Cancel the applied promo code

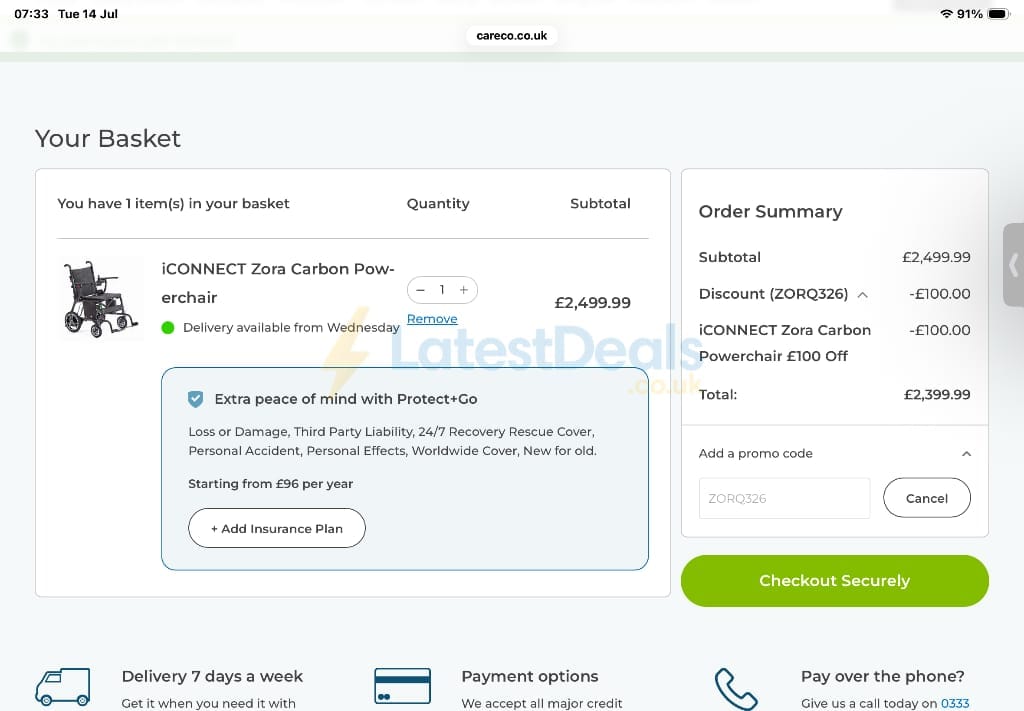tap(927, 498)
